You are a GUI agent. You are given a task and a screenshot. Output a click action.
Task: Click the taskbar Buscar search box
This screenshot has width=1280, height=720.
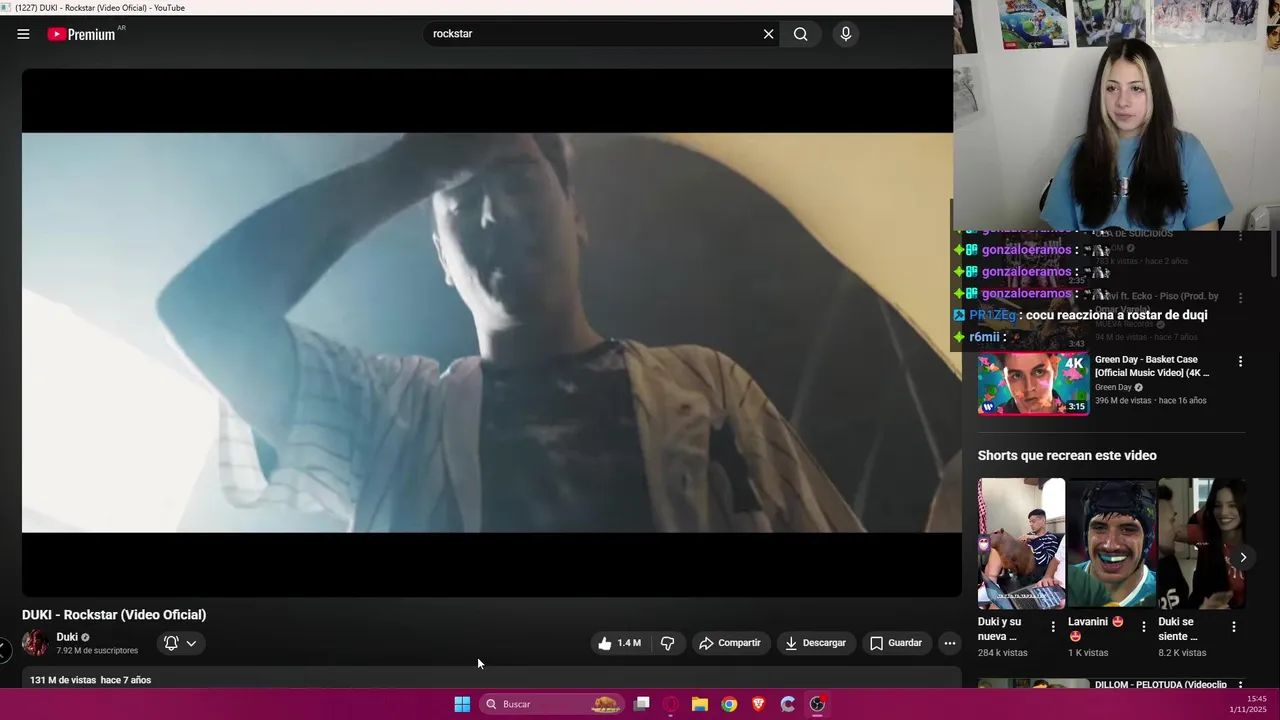click(x=550, y=704)
